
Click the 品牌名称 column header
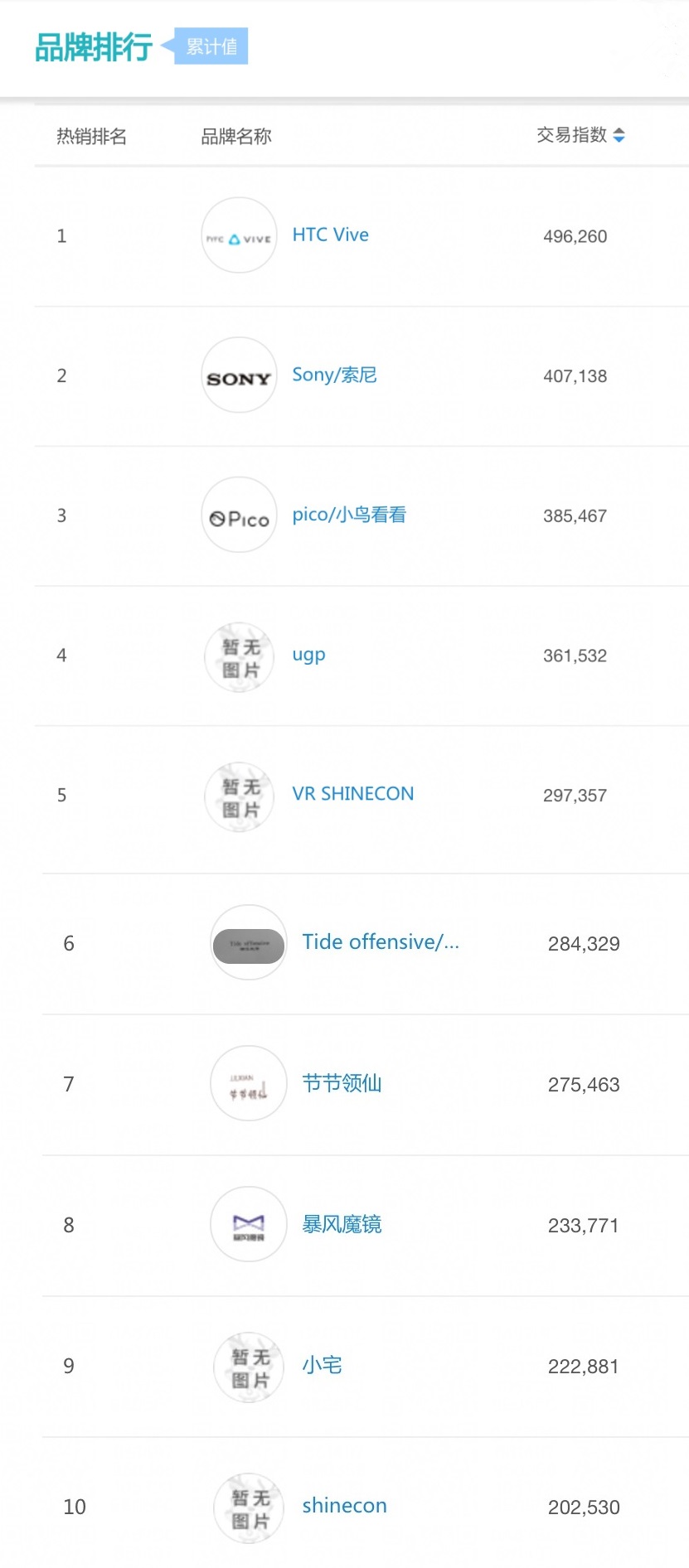click(x=236, y=136)
